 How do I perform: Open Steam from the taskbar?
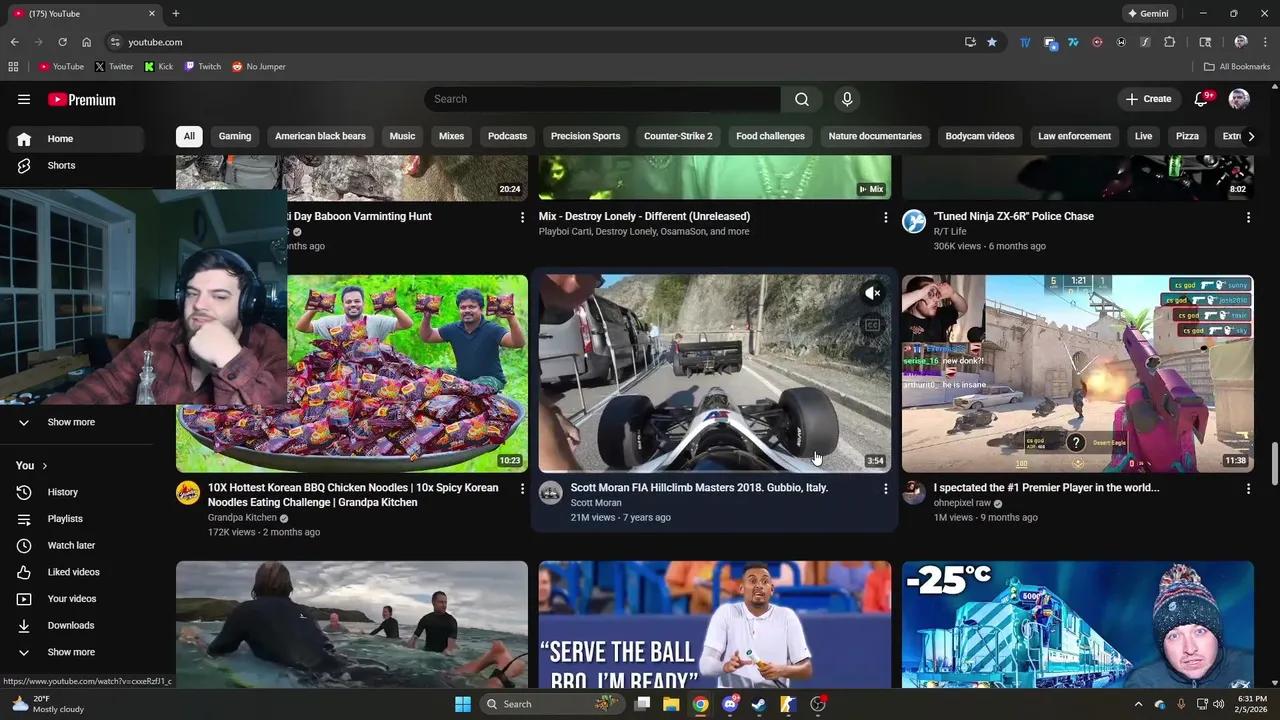(x=759, y=704)
